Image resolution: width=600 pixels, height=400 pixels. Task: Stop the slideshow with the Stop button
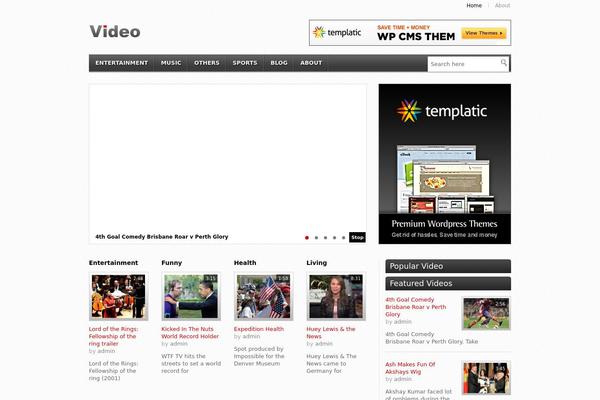point(357,237)
